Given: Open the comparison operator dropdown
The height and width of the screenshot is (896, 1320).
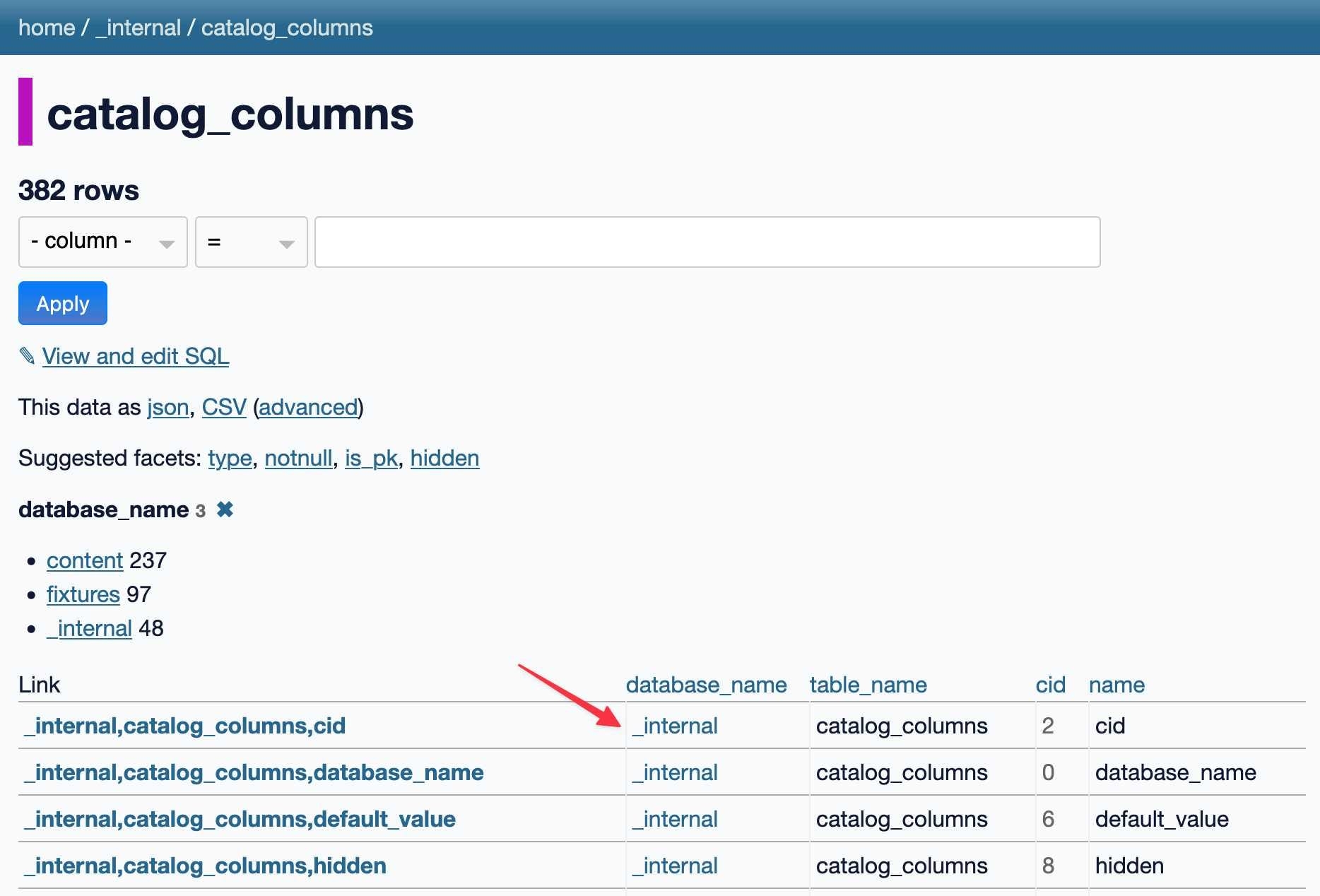Looking at the screenshot, I should coord(251,242).
